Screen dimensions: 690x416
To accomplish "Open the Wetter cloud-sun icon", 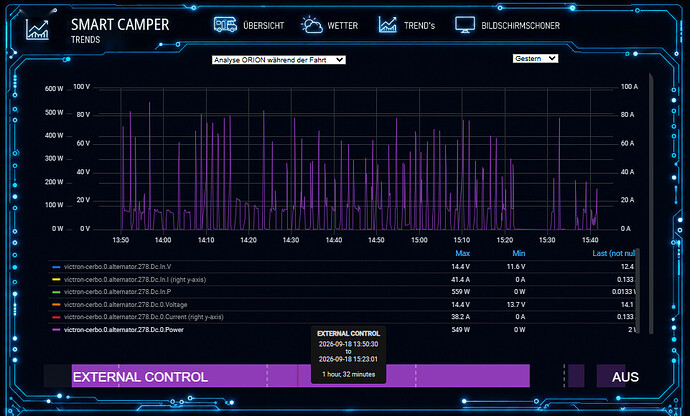I will [312, 25].
